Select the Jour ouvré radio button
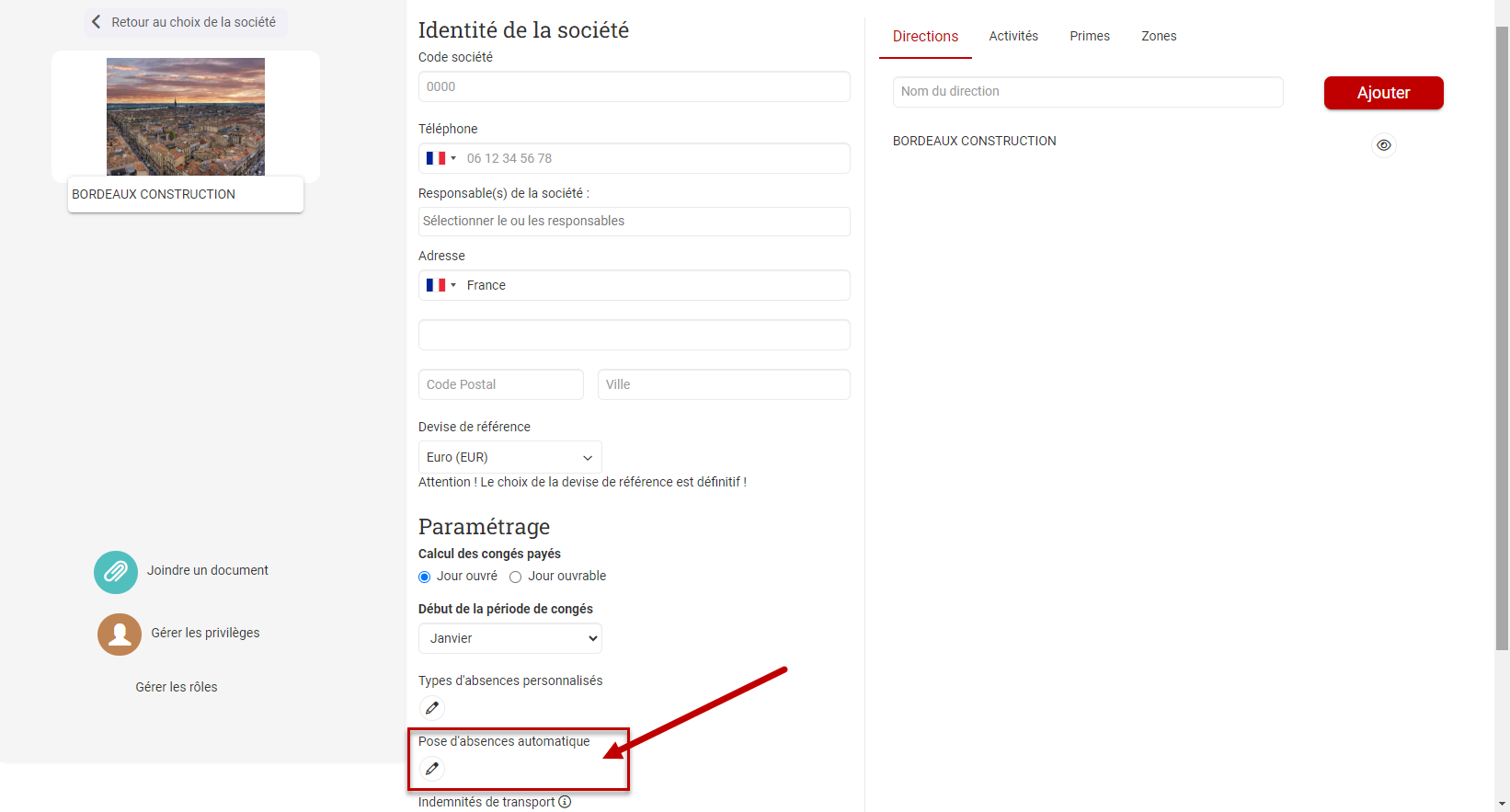The image size is (1510, 812). click(x=424, y=578)
